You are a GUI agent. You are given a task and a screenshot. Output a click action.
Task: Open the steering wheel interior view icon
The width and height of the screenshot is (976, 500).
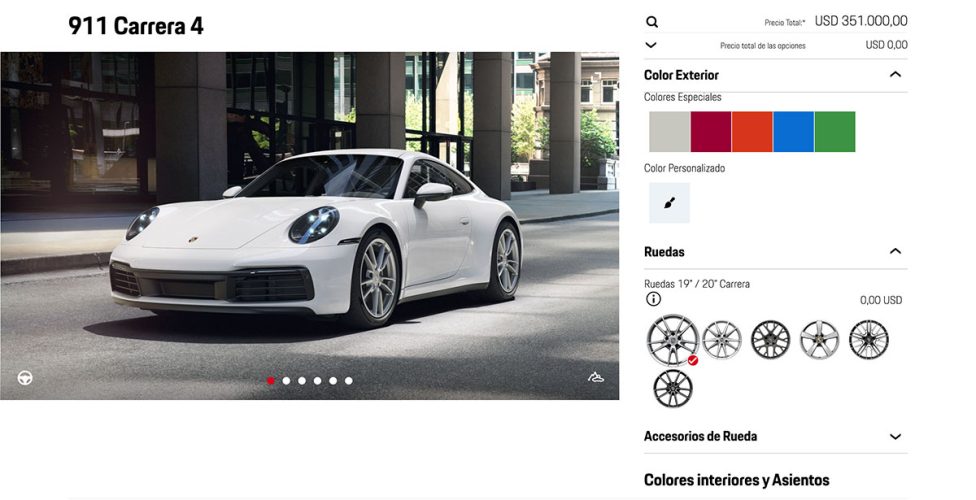[25, 378]
